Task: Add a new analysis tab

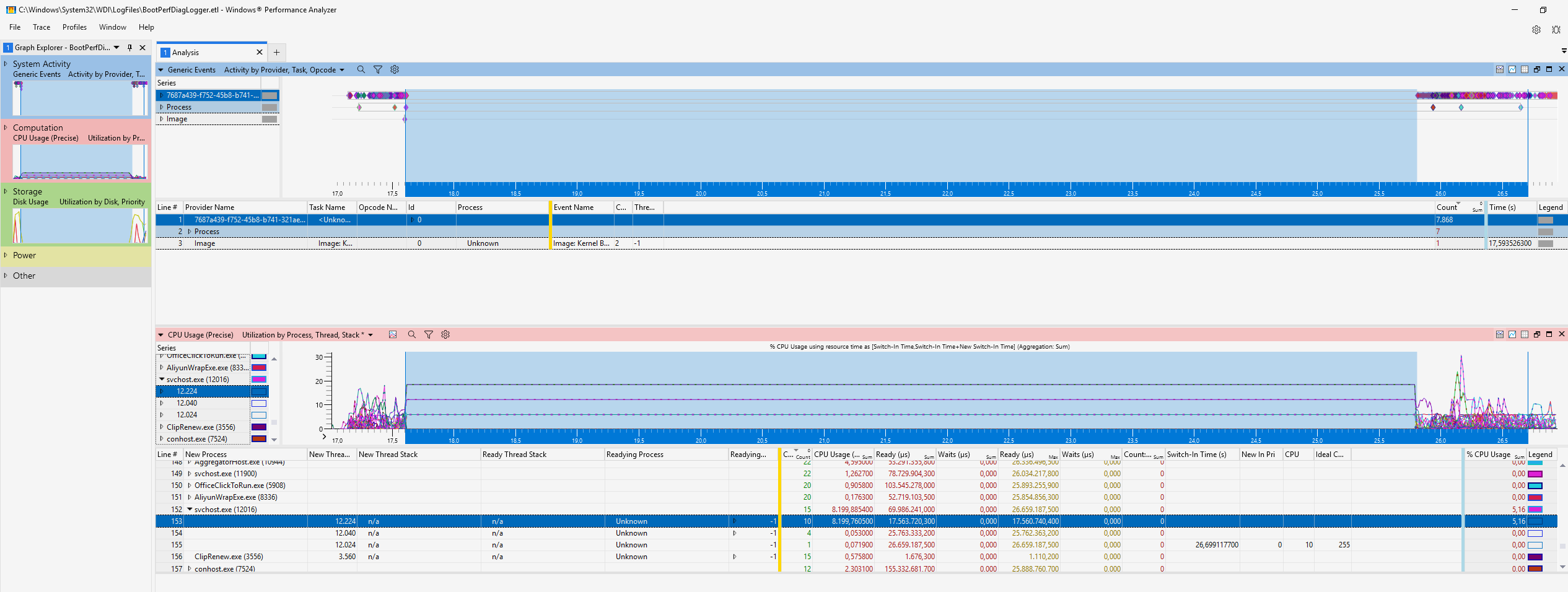Action: 277,53
